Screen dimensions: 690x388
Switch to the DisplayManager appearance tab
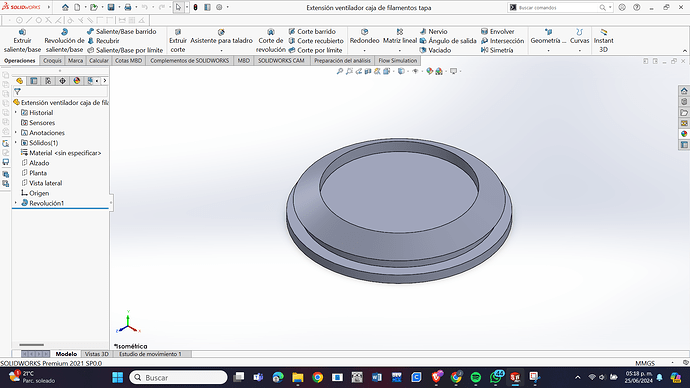77,81
